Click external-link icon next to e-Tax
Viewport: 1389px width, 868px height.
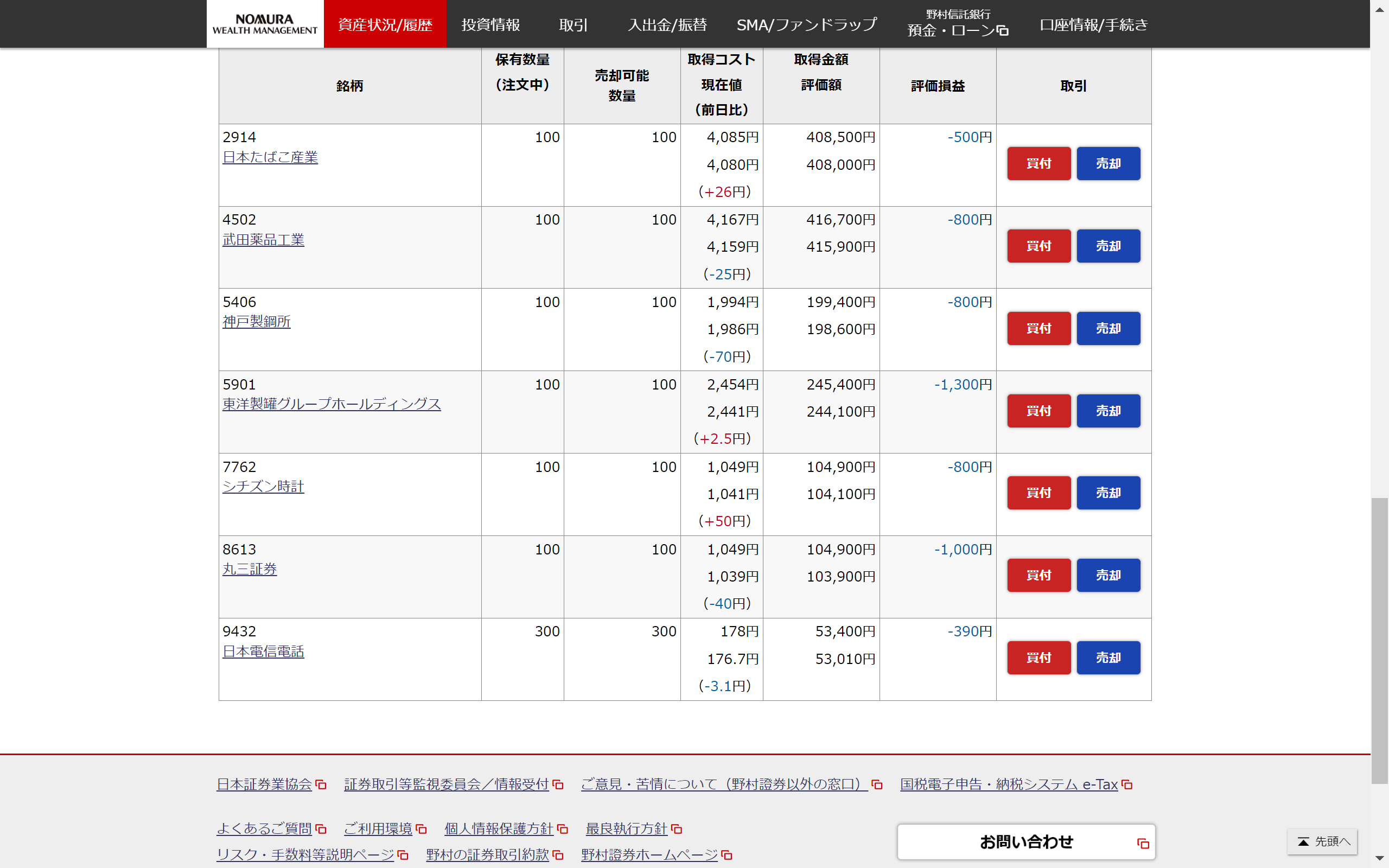tap(1127, 785)
